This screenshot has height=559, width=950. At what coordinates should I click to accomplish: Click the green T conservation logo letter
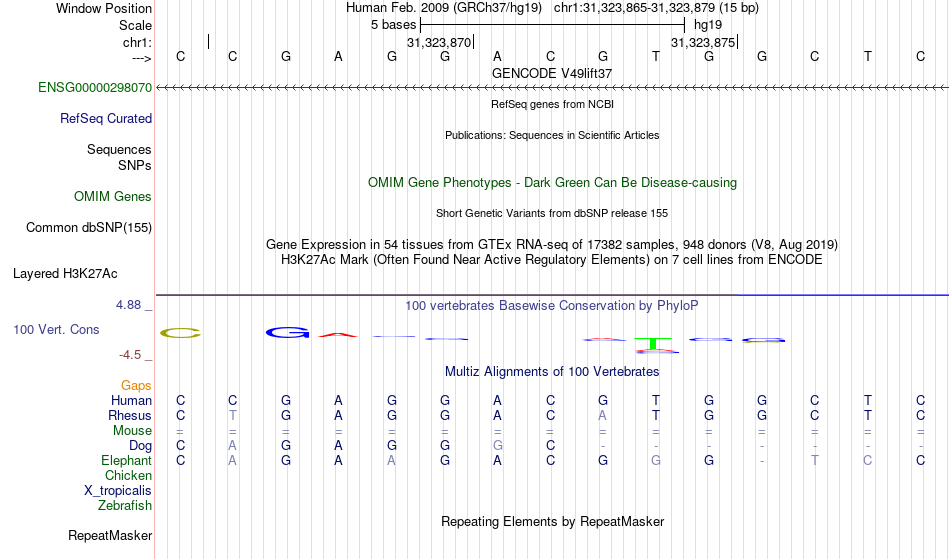(653, 343)
